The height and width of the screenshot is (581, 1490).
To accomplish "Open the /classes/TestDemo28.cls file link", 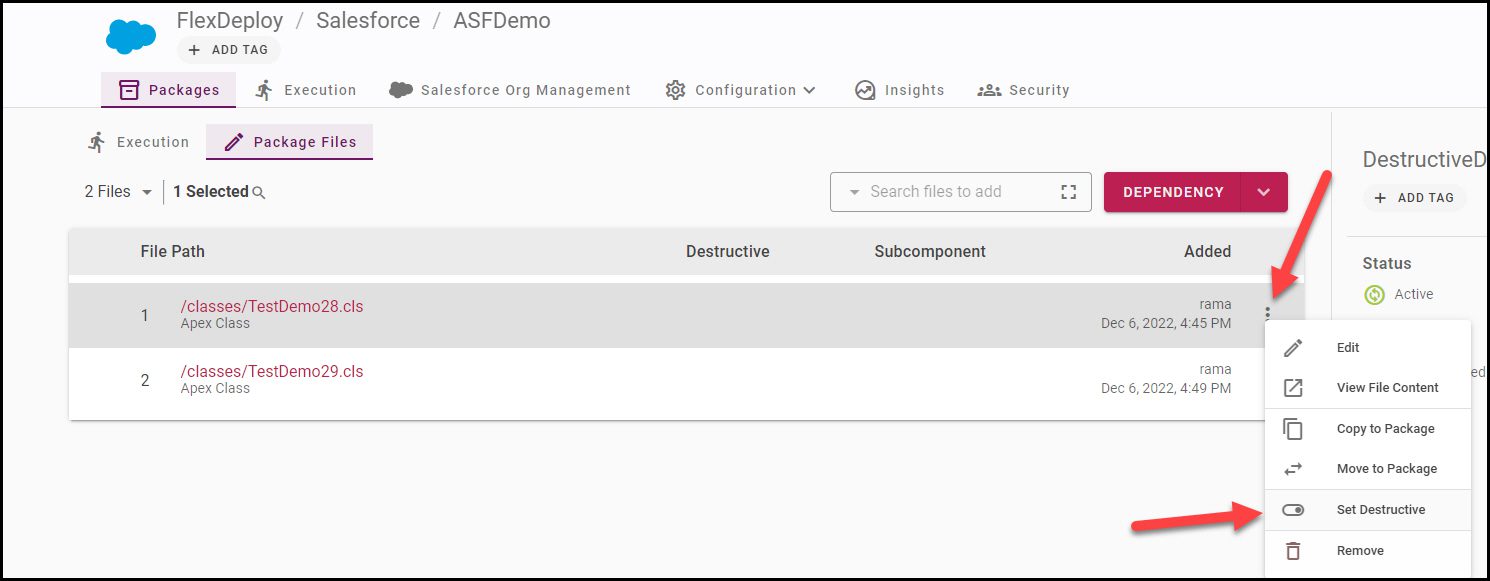I will pos(272,307).
